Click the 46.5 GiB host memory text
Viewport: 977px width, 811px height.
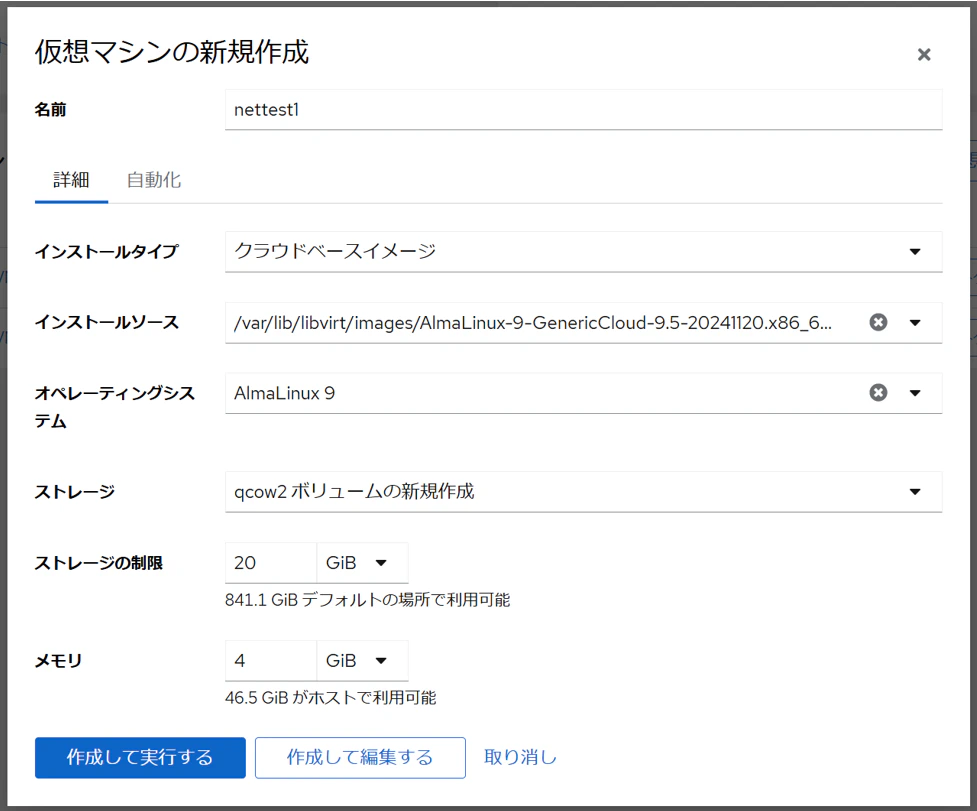click(x=330, y=698)
